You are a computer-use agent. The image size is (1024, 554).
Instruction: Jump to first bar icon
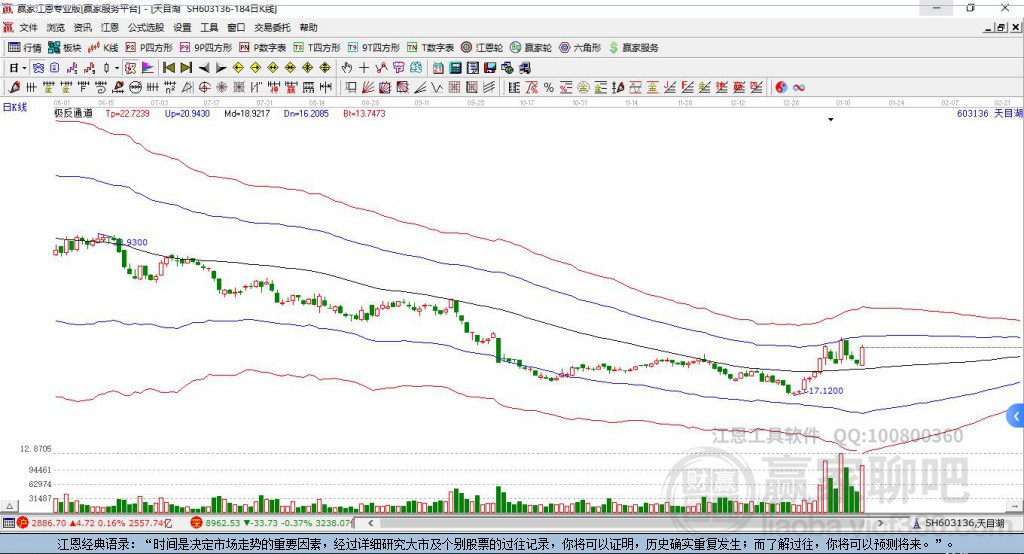click(x=168, y=68)
